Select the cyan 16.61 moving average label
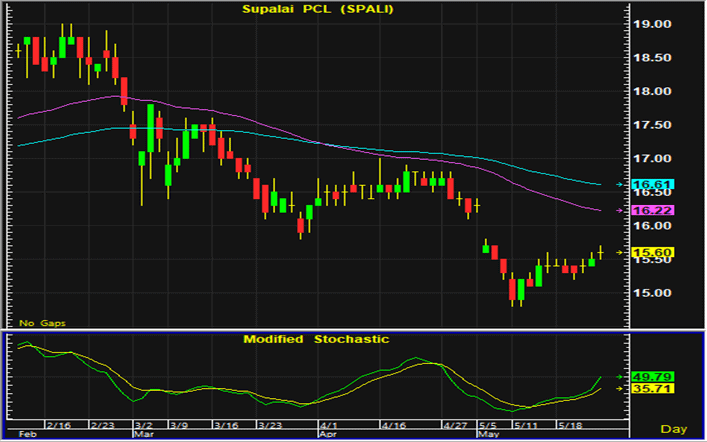This screenshot has width=707, height=442. click(653, 184)
